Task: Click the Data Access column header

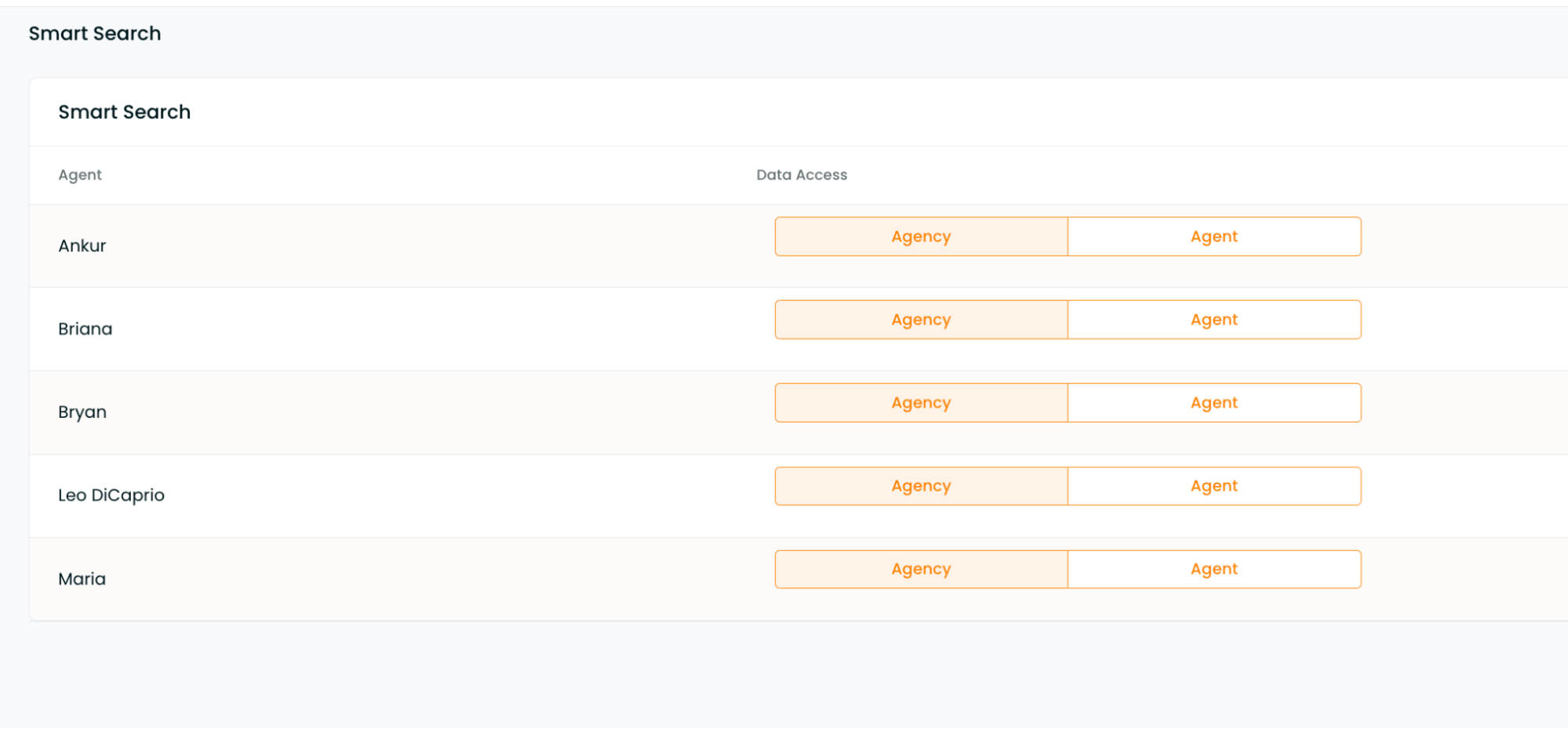Action: pos(802,175)
